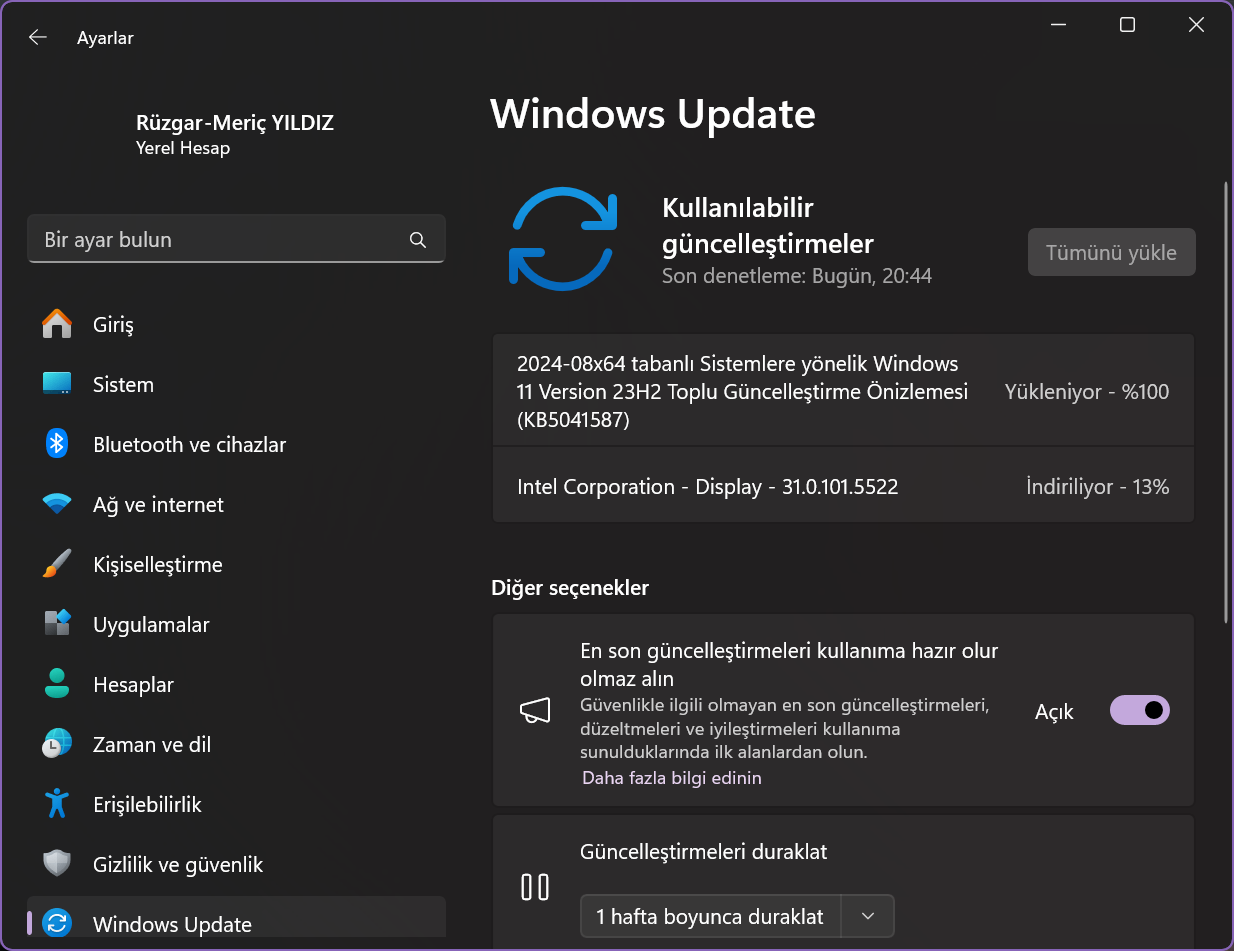Viewport: 1234px width, 951px height.
Task: Click Diğer seçenekler heading
Action: point(570,588)
